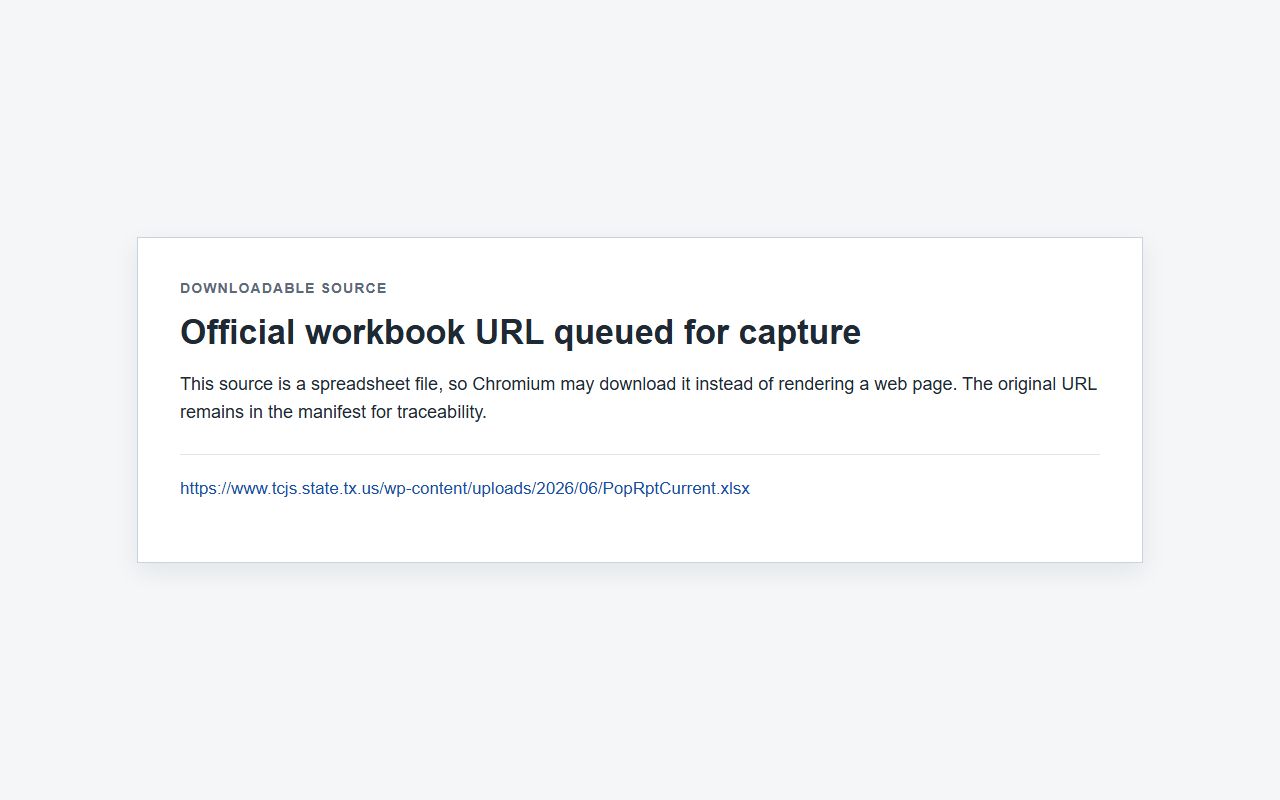Click the gray page background above the card
Image resolution: width=1280 pixels, height=800 pixels.
(640, 120)
